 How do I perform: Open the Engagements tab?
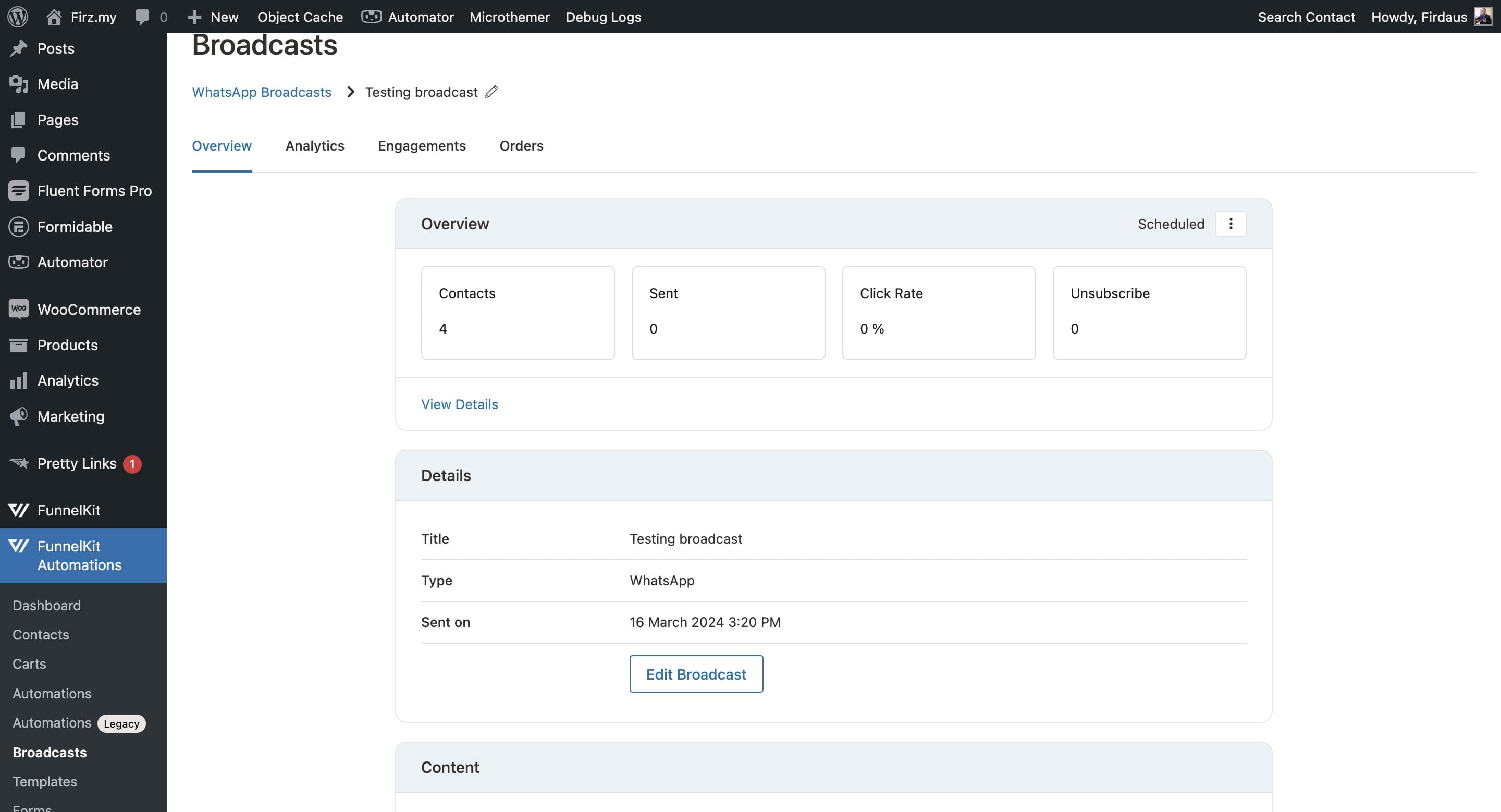pyautogui.click(x=422, y=145)
